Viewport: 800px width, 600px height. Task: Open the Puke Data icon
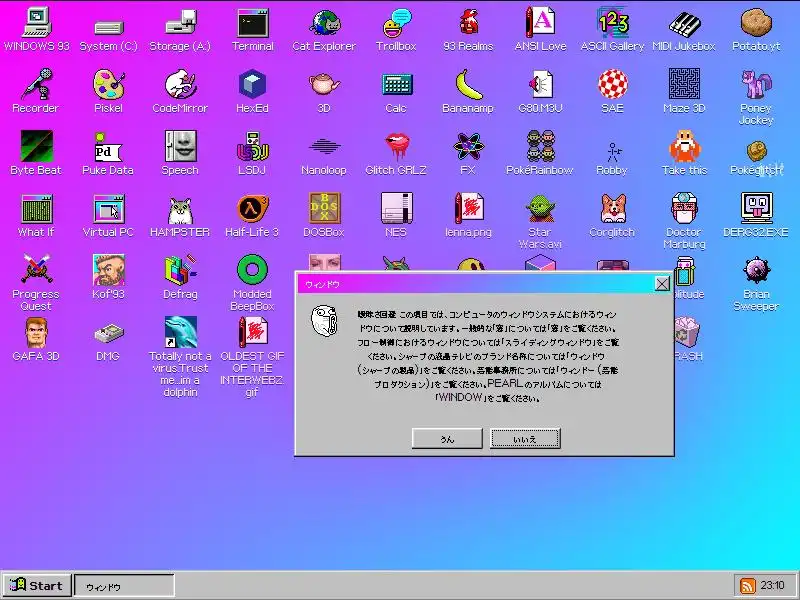pos(108,147)
